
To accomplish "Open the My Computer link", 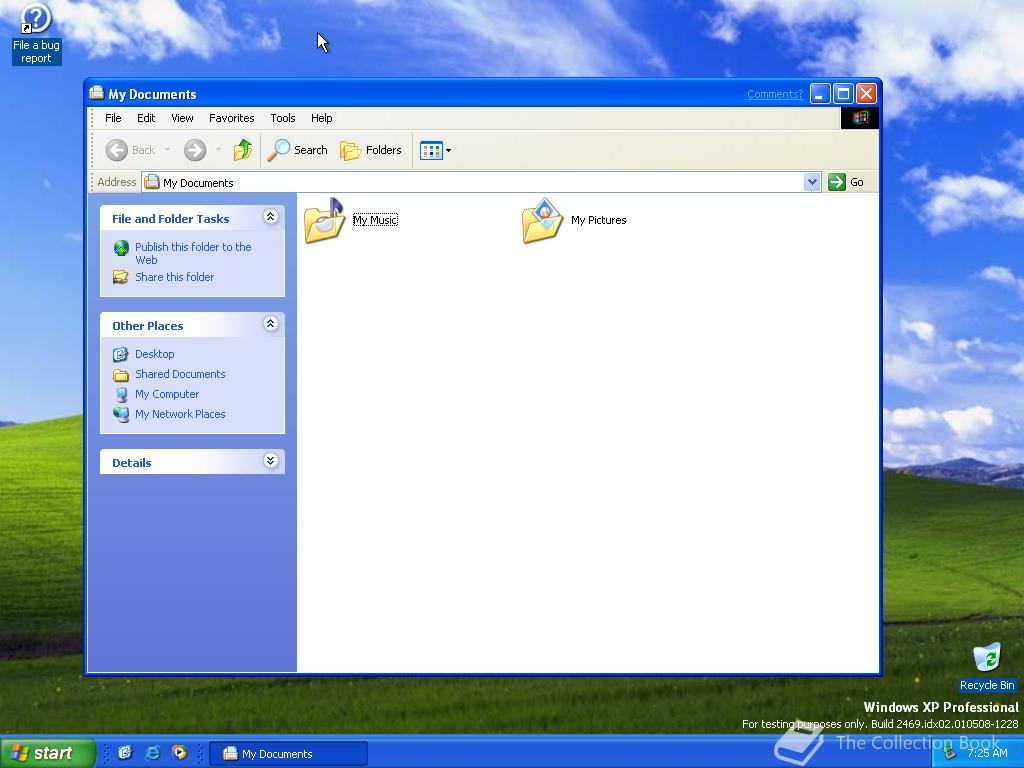I will pos(167,394).
